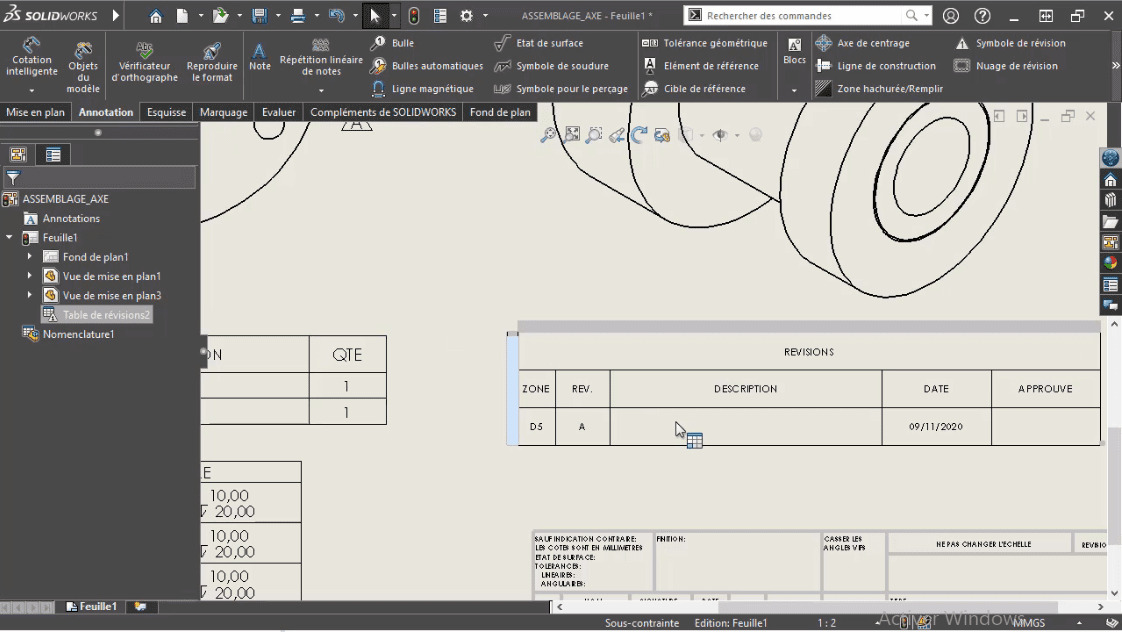The width and height of the screenshot is (1122, 632).
Task: Insert a Note annotation
Action: (259, 58)
